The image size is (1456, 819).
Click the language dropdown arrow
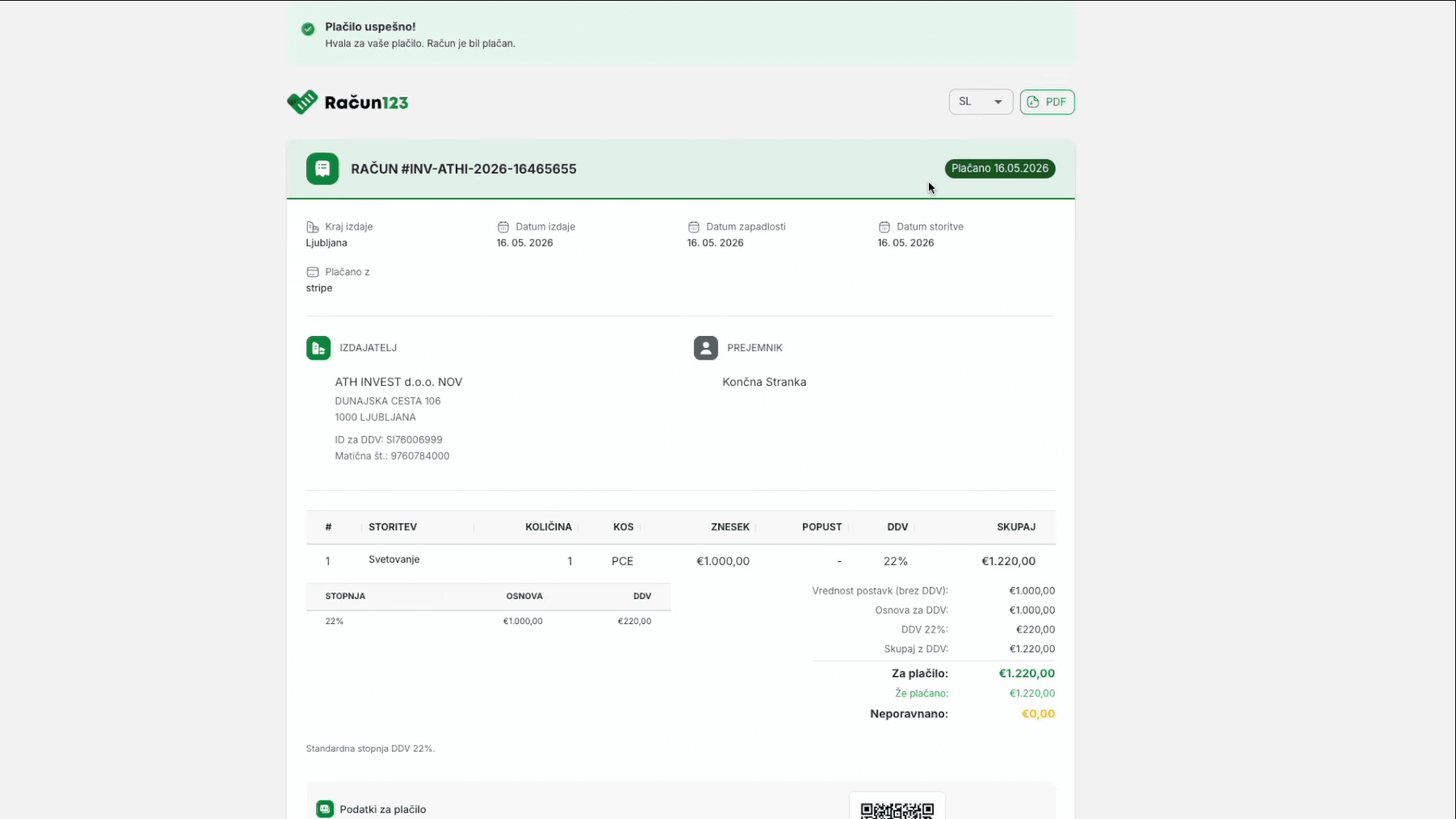(x=998, y=102)
